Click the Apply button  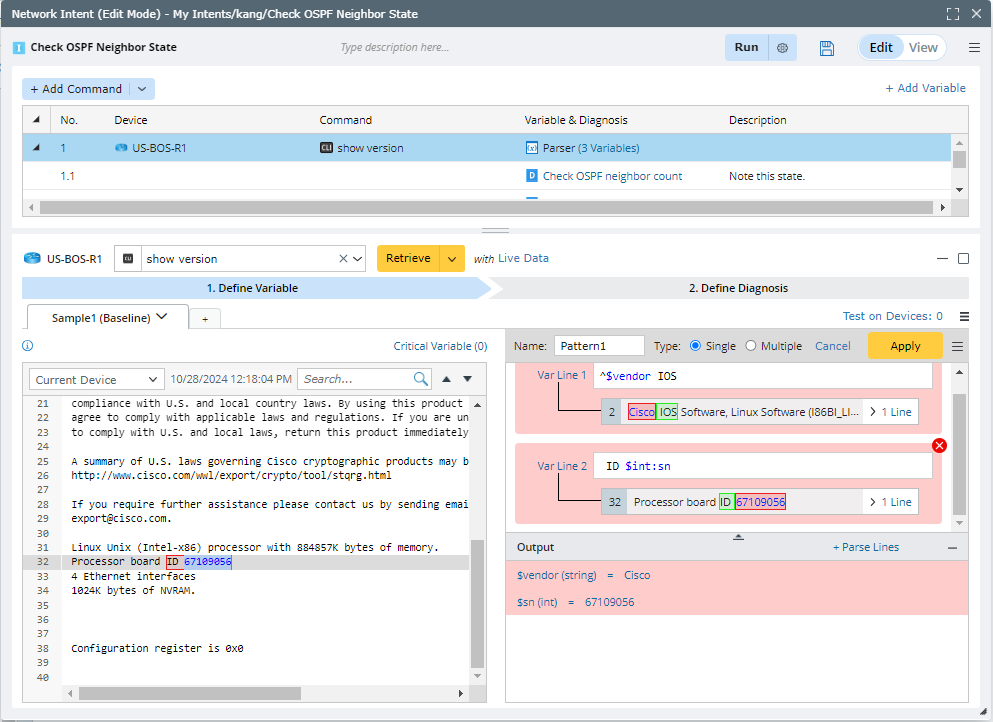(905, 346)
